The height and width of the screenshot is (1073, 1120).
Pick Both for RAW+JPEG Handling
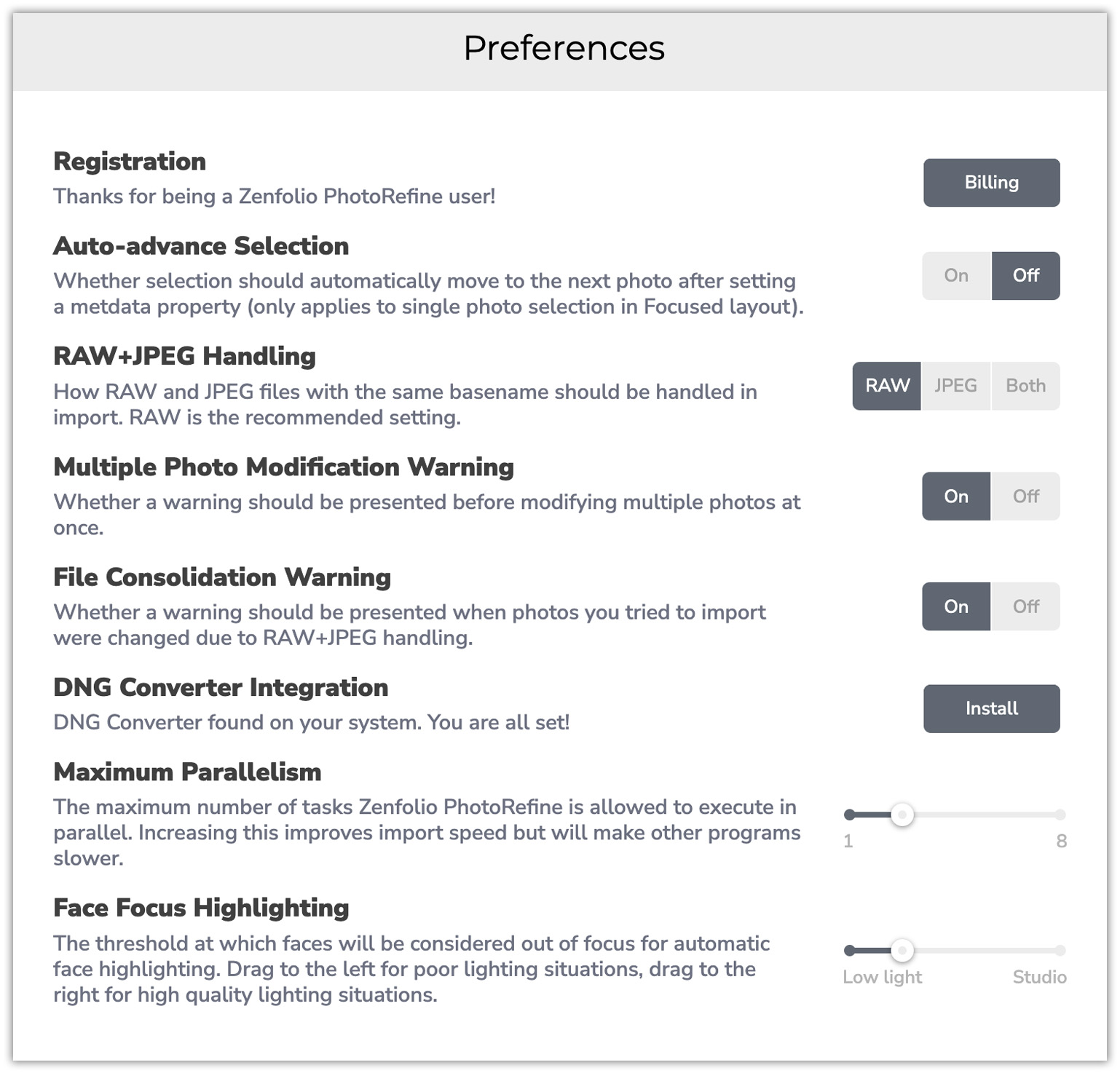(1025, 385)
